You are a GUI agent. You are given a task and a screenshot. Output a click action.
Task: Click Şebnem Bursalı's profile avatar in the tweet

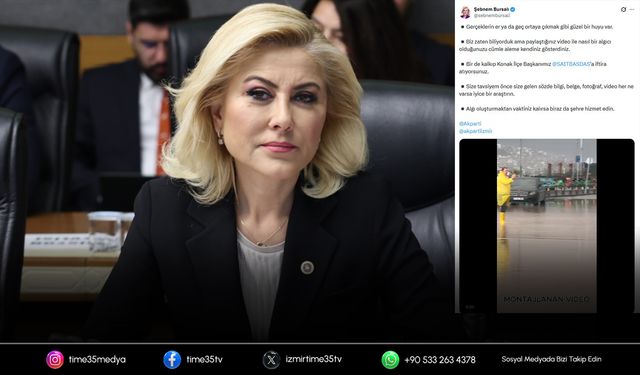pyautogui.click(x=465, y=12)
